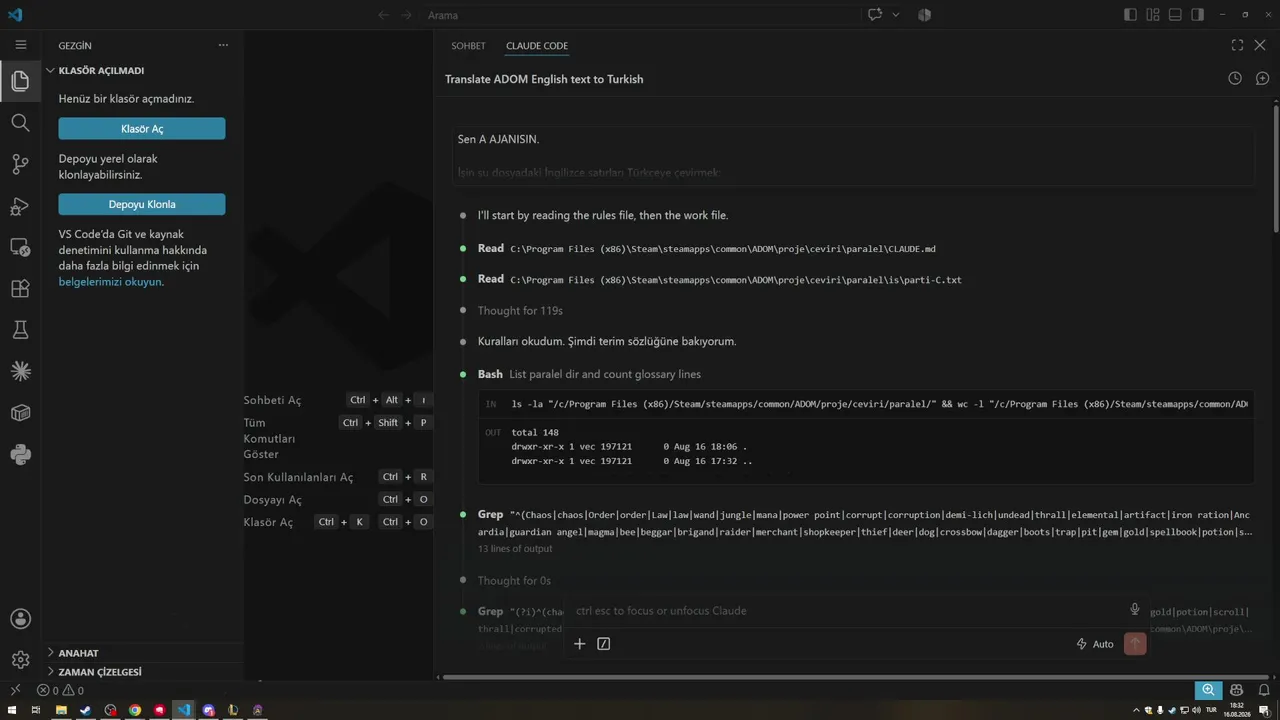Click the Klasör Aç button
Image resolution: width=1280 pixels, height=720 pixels.
pyautogui.click(x=142, y=129)
